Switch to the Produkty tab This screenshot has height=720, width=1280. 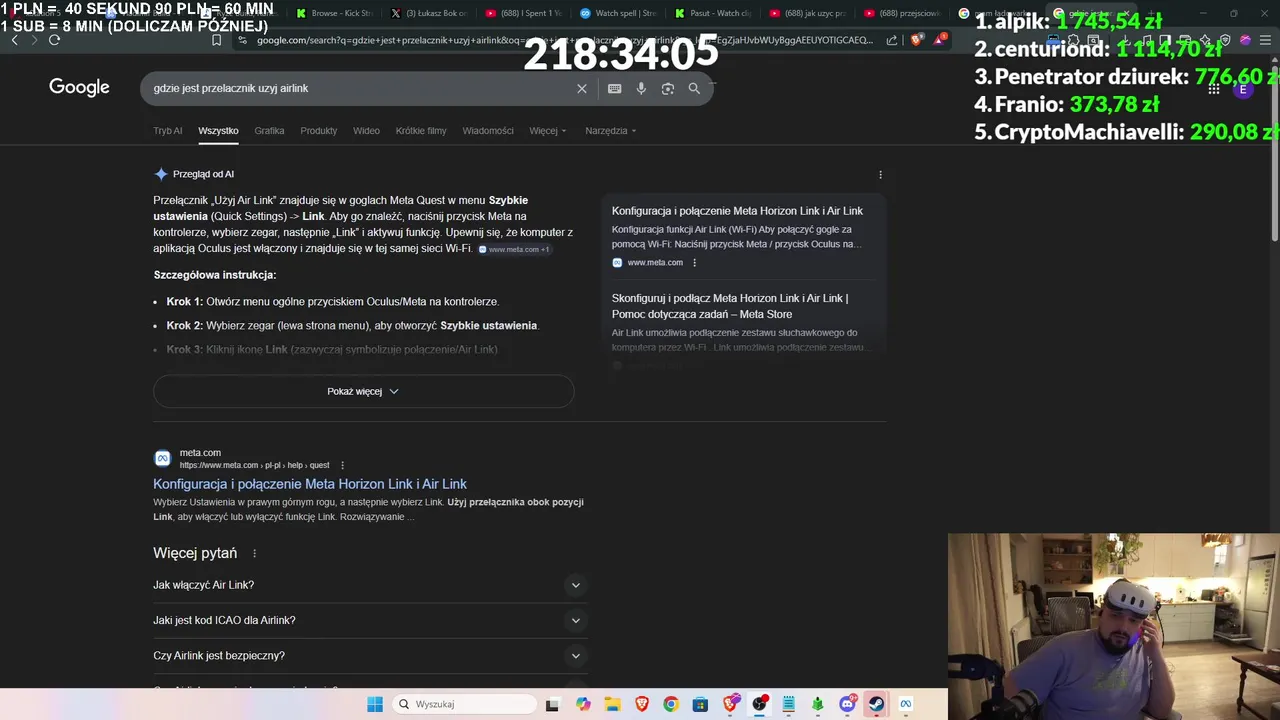[319, 131]
